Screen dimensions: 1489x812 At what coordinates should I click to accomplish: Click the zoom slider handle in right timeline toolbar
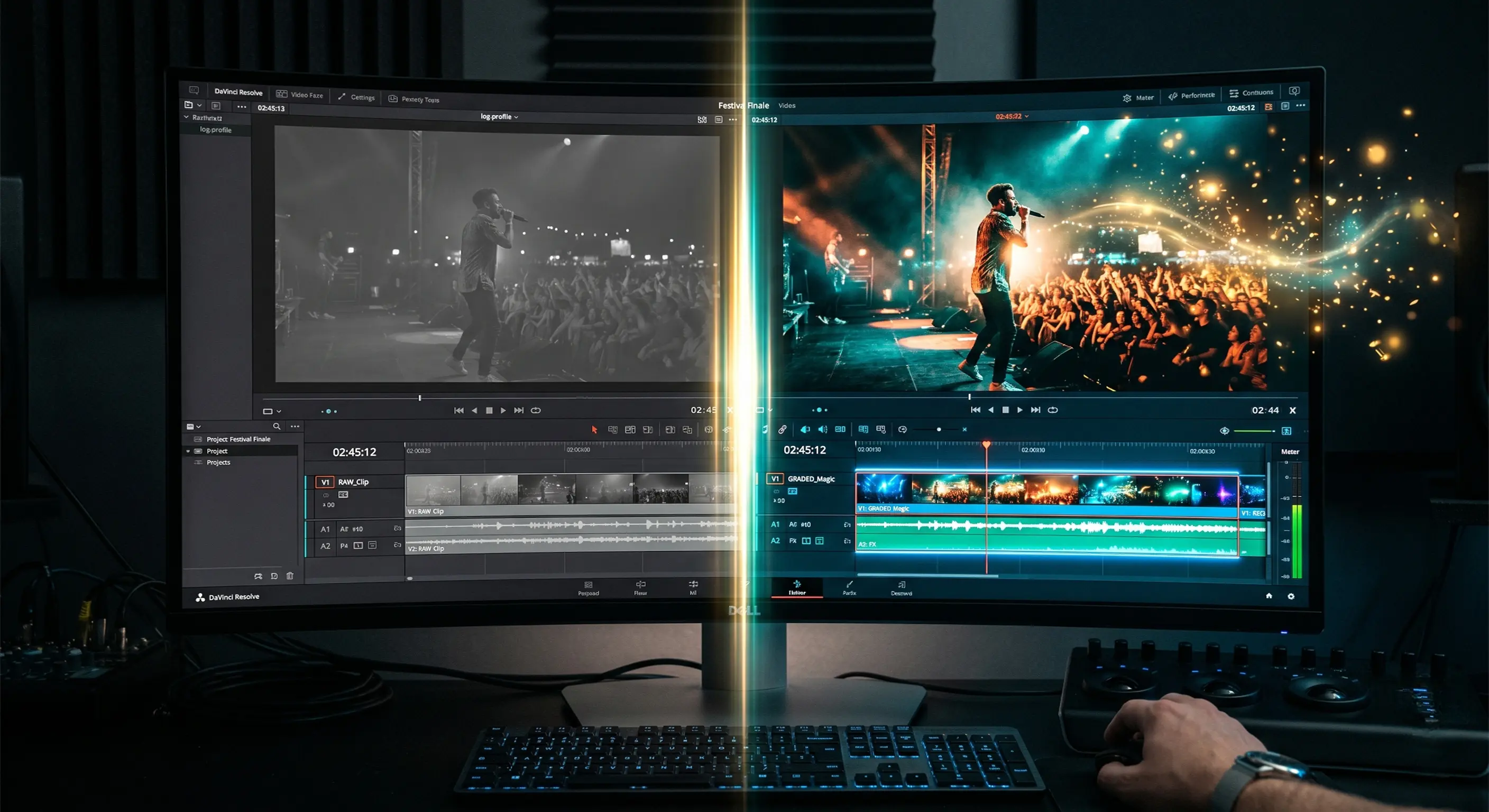coord(939,429)
